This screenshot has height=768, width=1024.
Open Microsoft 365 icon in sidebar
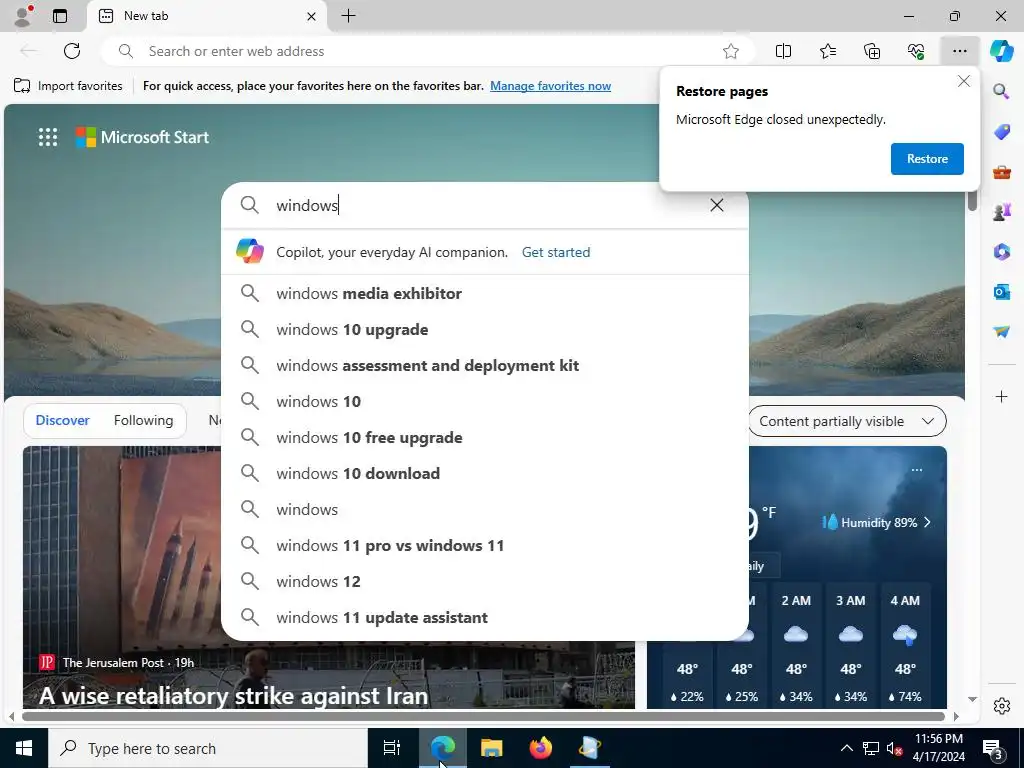1001,251
